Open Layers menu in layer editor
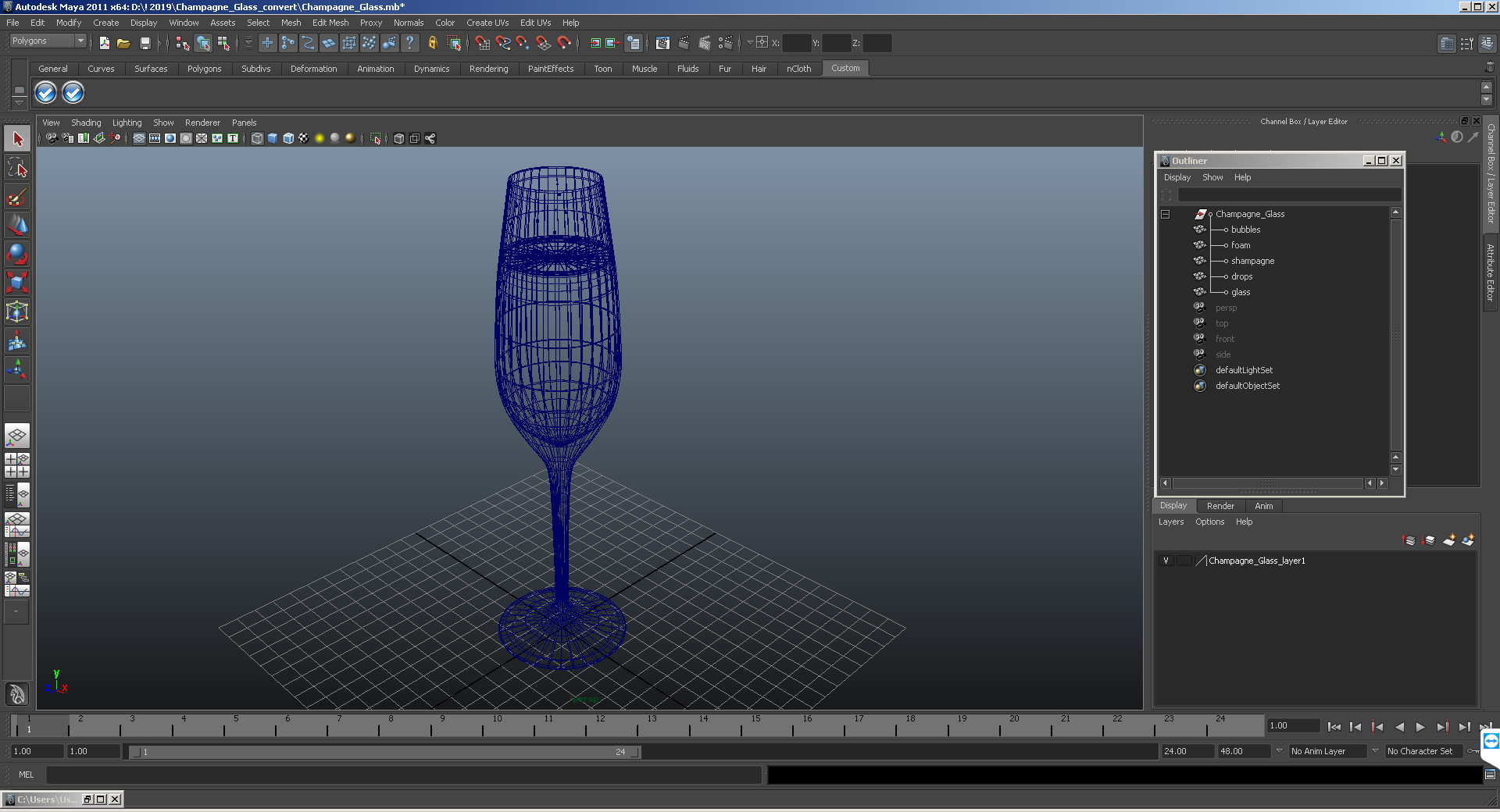Viewport: 1500px width, 812px height. 1170,522
